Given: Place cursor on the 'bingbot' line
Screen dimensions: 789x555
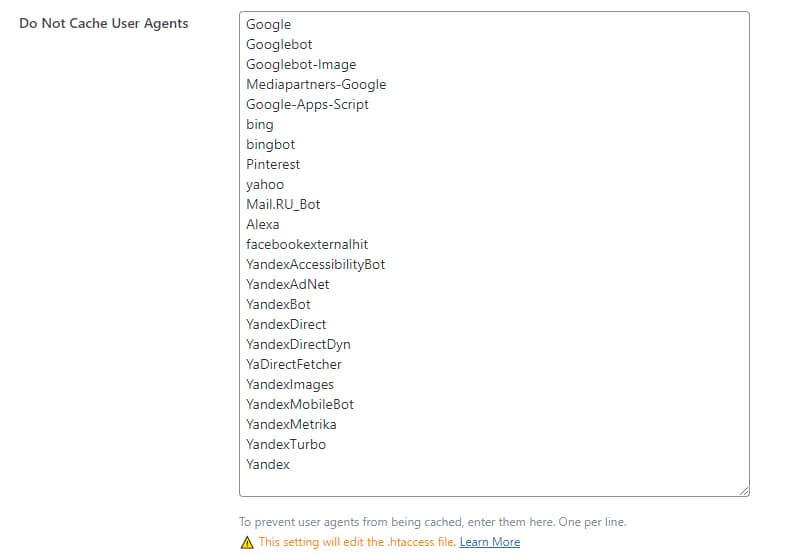Looking at the screenshot, I should pos(271,144).
